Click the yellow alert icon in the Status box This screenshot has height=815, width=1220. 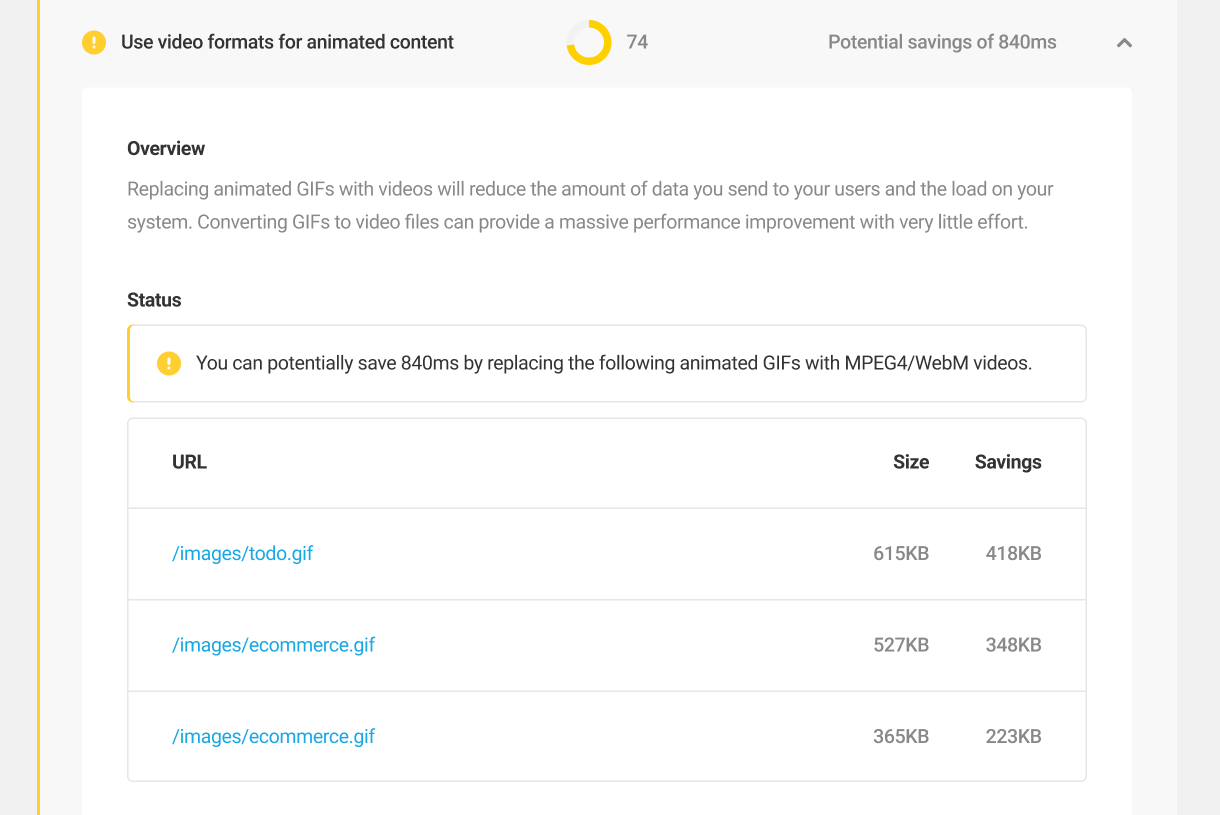(169, 363)
